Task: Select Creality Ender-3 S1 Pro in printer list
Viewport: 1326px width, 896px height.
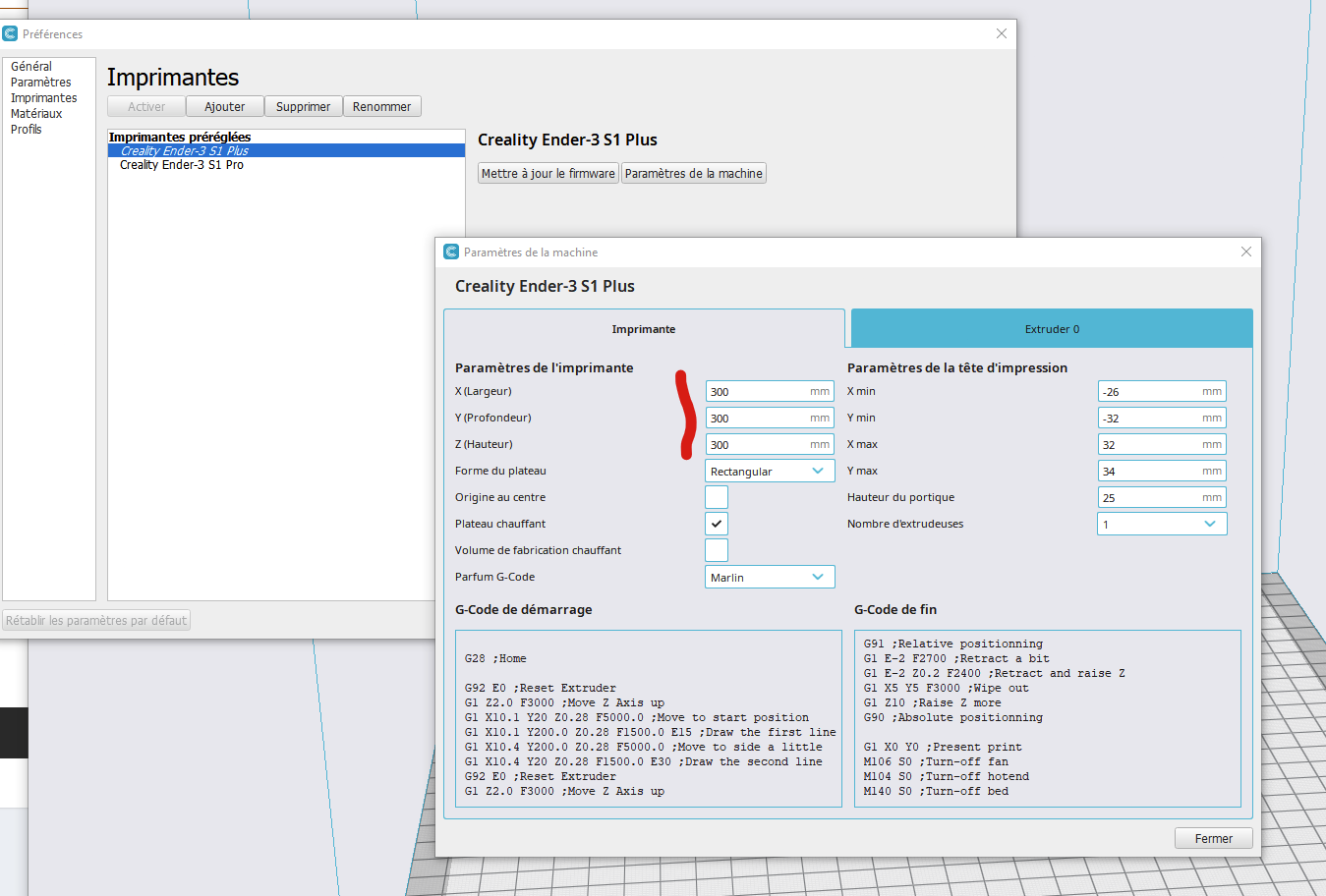Action: [286, 165]
